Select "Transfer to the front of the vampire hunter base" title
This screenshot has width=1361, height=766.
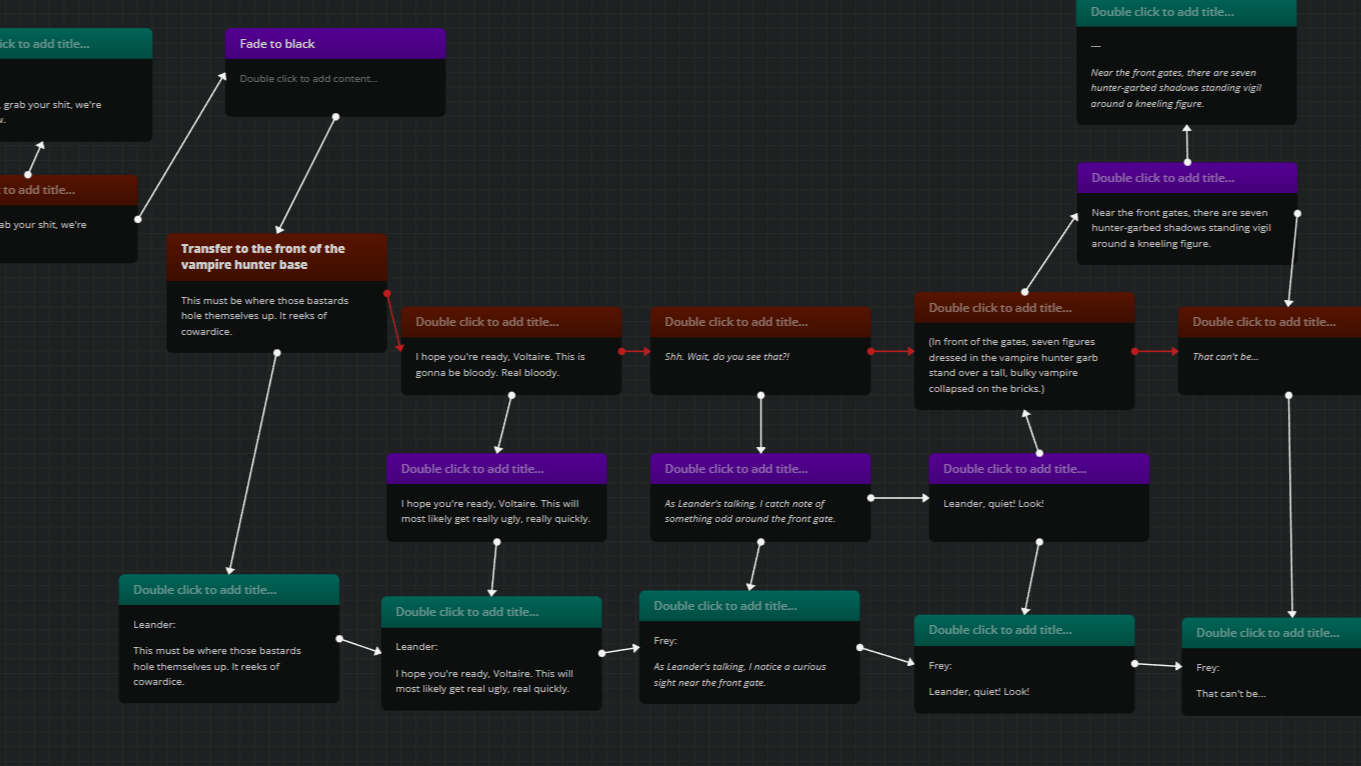pyautogui.click(x=263, y=257)
